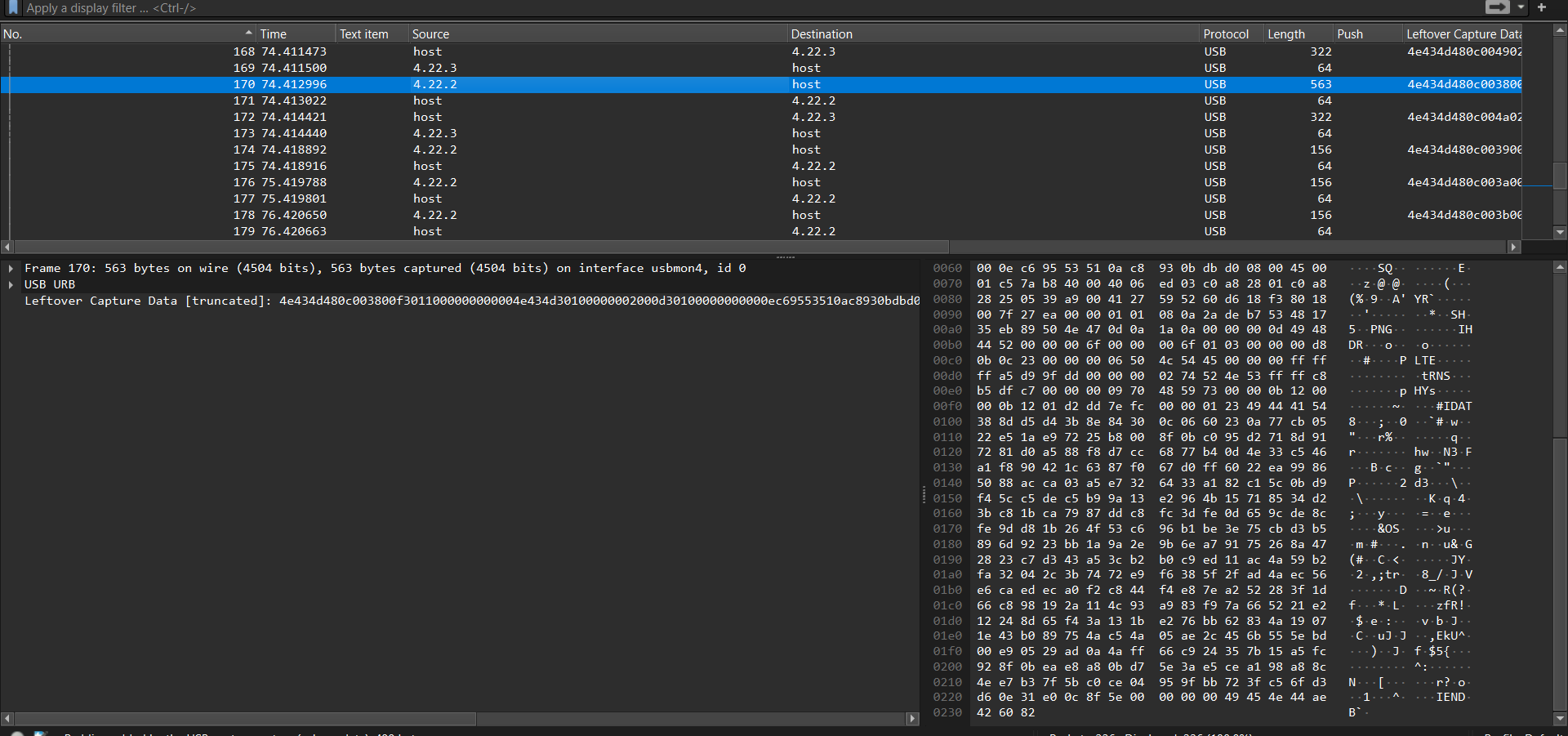Select packet 173 at time 74.414440
Image resolution: width=1568 pixels, height=736 pixels.
point(761,133)
